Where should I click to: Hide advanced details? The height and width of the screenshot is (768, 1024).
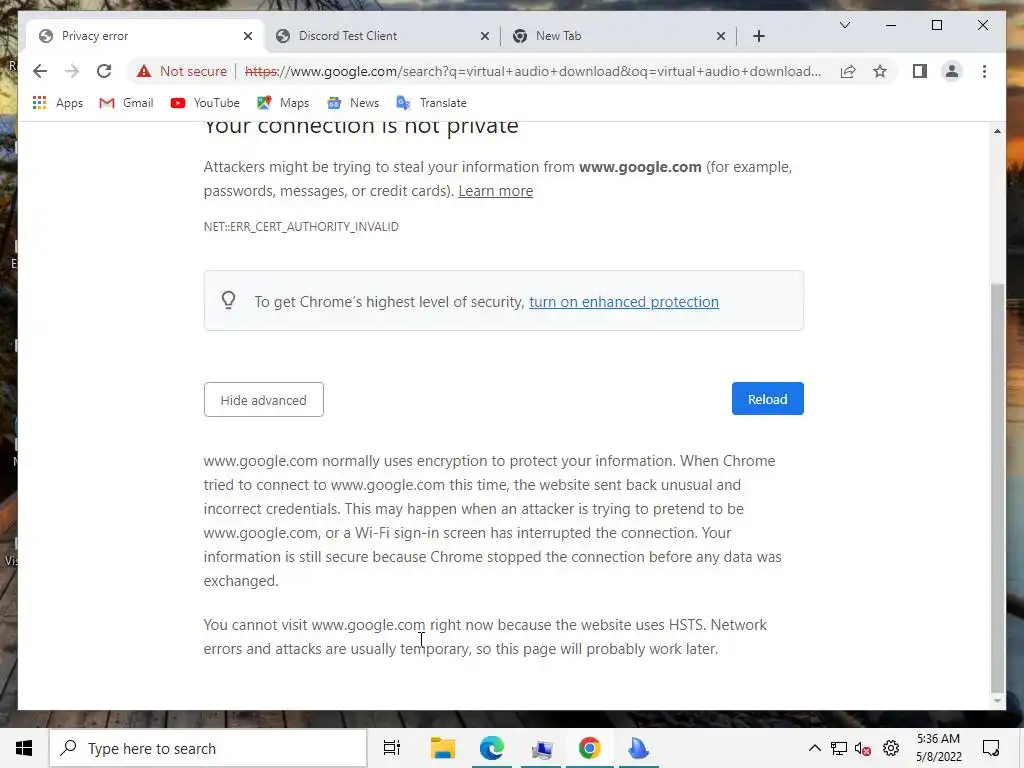[x=263, y=400]
